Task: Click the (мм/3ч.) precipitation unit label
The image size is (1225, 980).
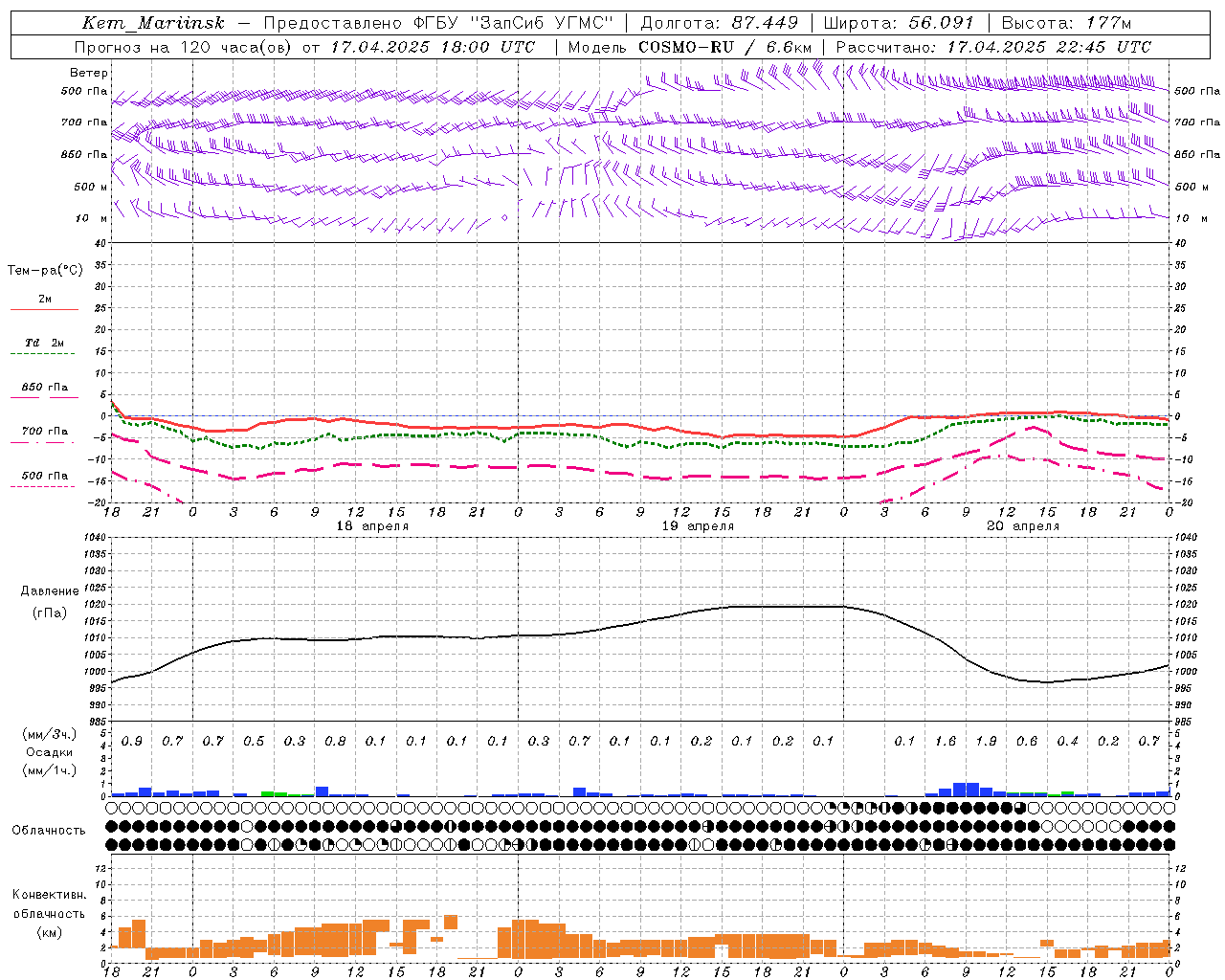Action: click(51, 734)
